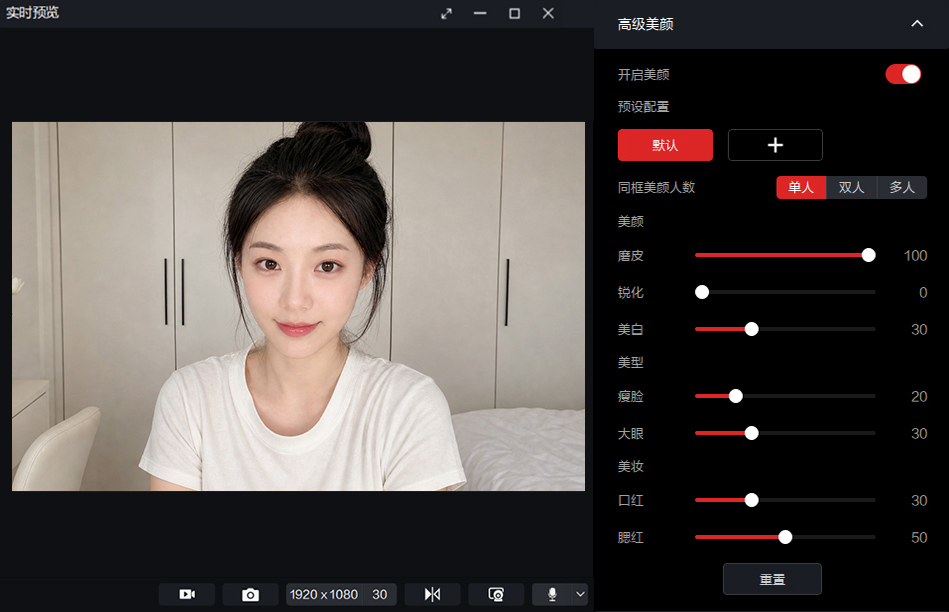Close the 实时预览 window
The width and height of the screenshot is (949, 612).
point(548,13)
